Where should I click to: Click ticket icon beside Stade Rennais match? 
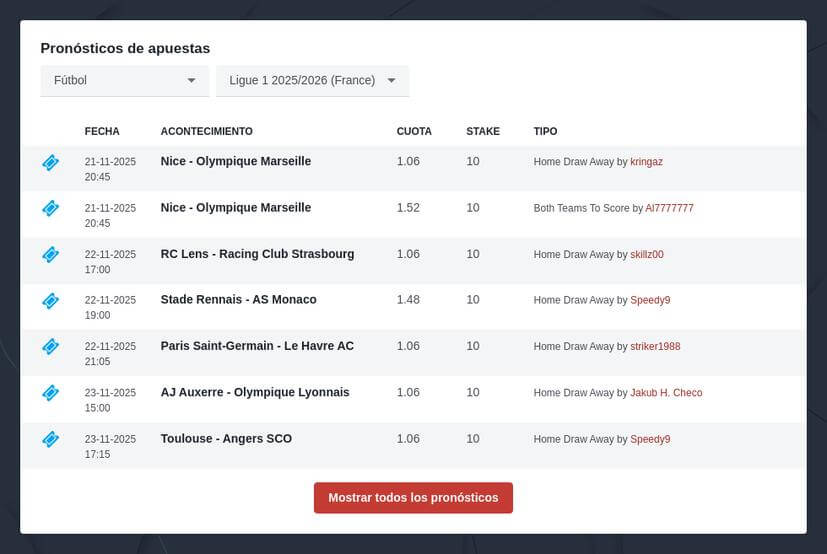click(50, 300)
